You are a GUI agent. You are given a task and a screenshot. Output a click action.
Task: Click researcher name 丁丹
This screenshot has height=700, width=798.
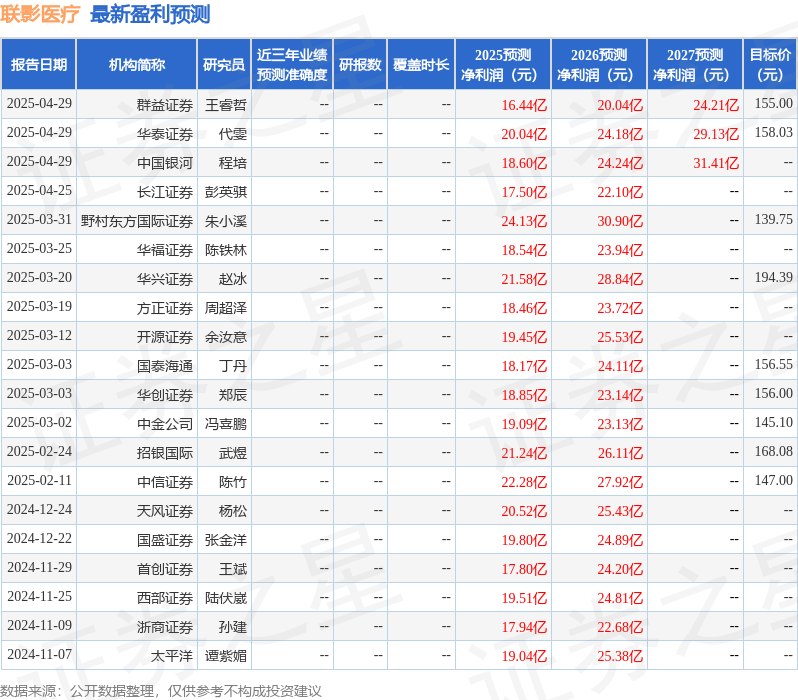click(x=233, y=367)
